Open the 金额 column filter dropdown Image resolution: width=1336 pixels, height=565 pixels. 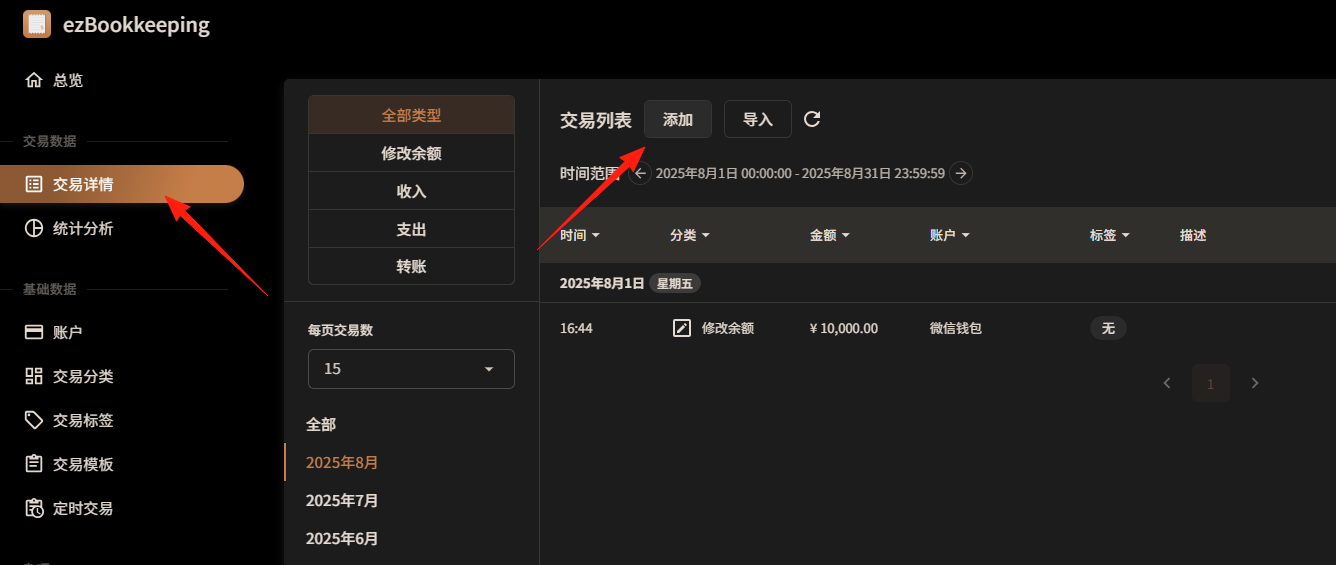(830, 235)
